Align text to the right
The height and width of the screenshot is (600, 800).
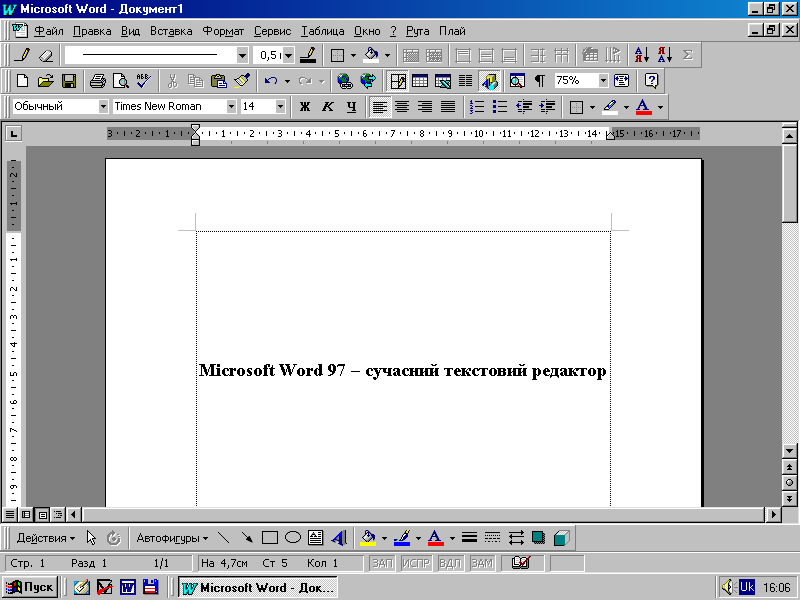425,107
